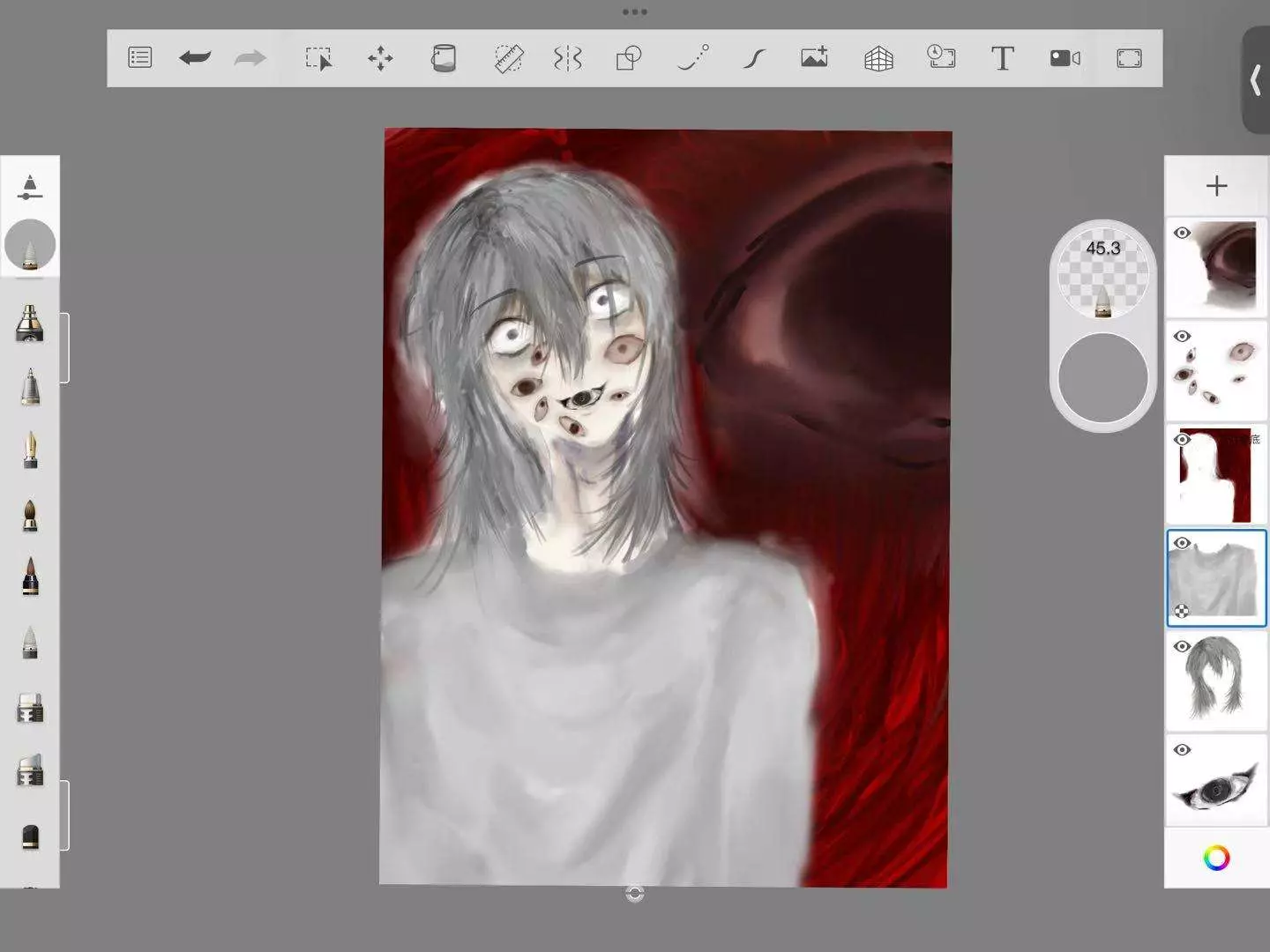1270x952 pixels.
Task: Hide the red background layer
Action: pyautogui.click(x=1182, y=440)
